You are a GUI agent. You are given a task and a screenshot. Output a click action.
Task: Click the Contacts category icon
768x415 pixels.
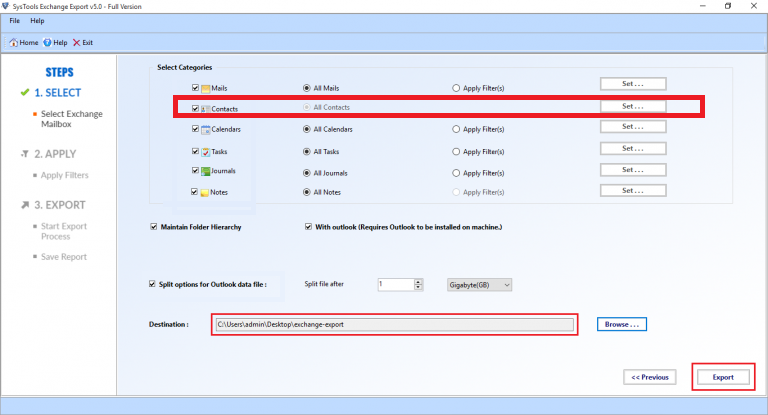[x=206, y=109]
